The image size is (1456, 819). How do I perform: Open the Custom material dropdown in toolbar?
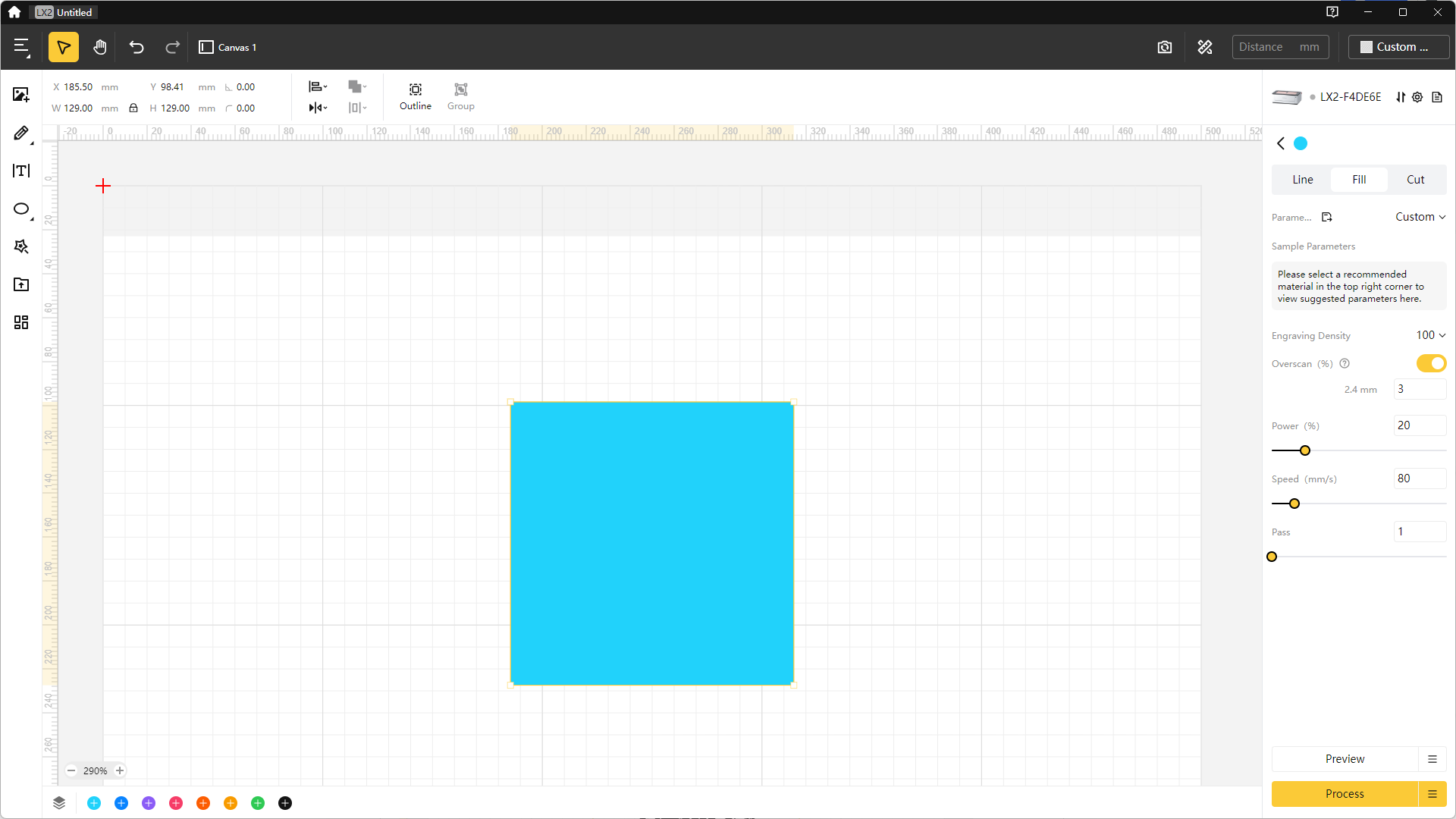click(1398, 47)
